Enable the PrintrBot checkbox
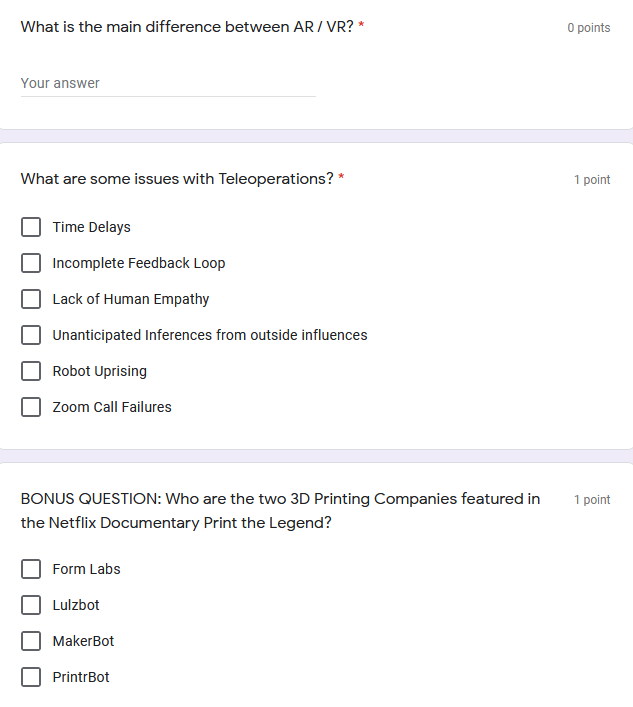This screenshot has height=707, width=633. pos(32,677)
